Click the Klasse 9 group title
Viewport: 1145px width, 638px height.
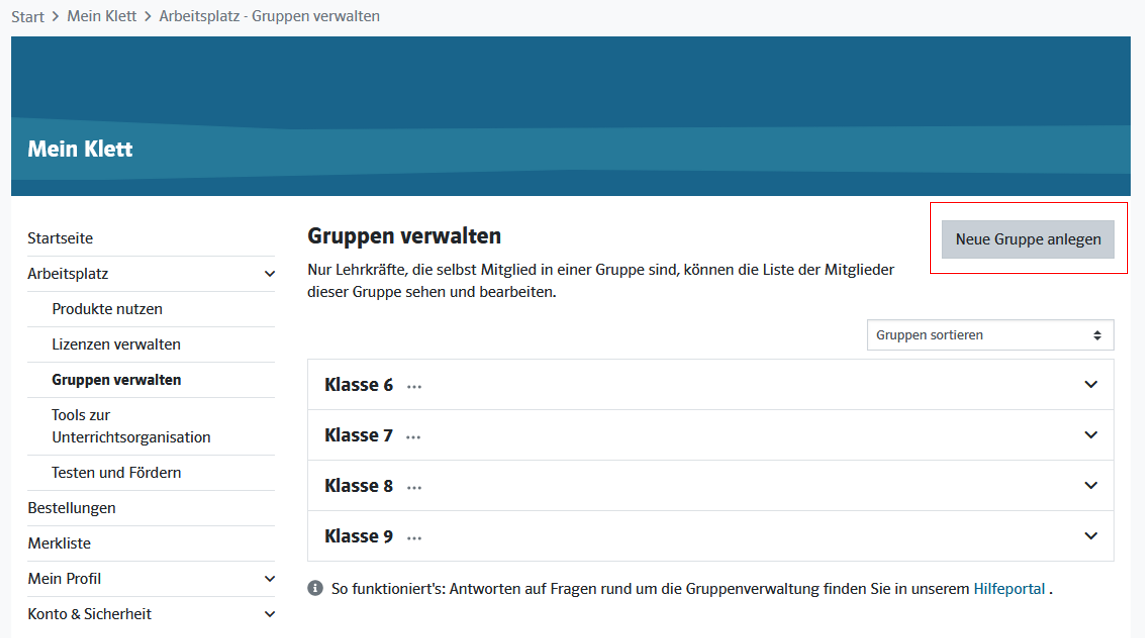(359, 536)
